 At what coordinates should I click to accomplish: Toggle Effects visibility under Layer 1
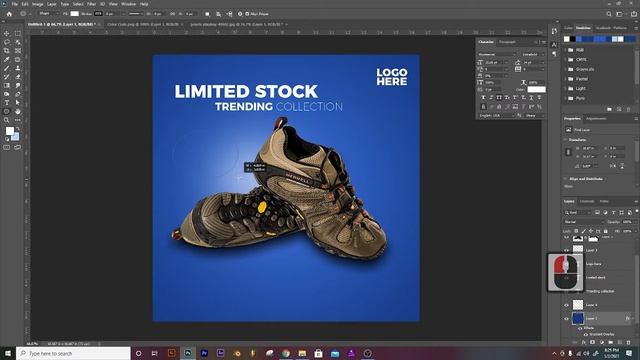(x=580, y=328)
